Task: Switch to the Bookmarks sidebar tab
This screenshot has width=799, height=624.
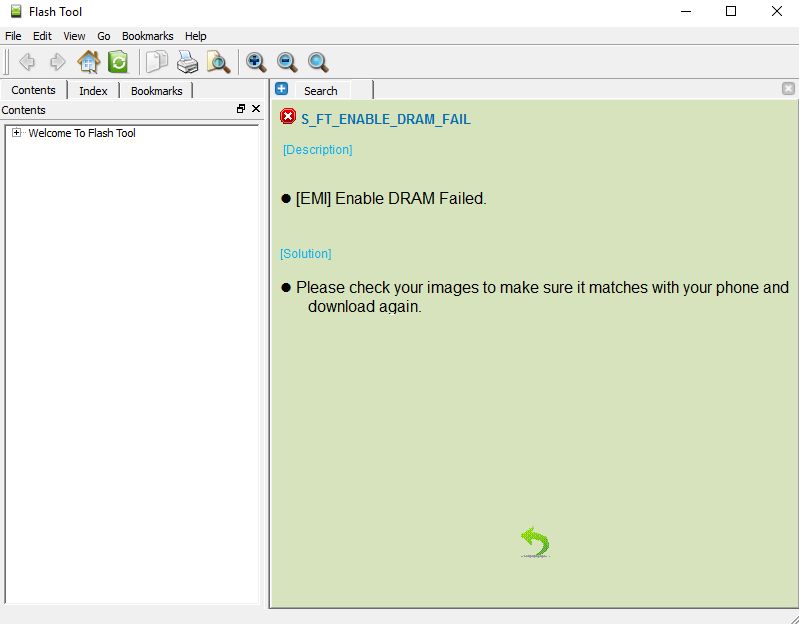Action: tap(156, 91)
